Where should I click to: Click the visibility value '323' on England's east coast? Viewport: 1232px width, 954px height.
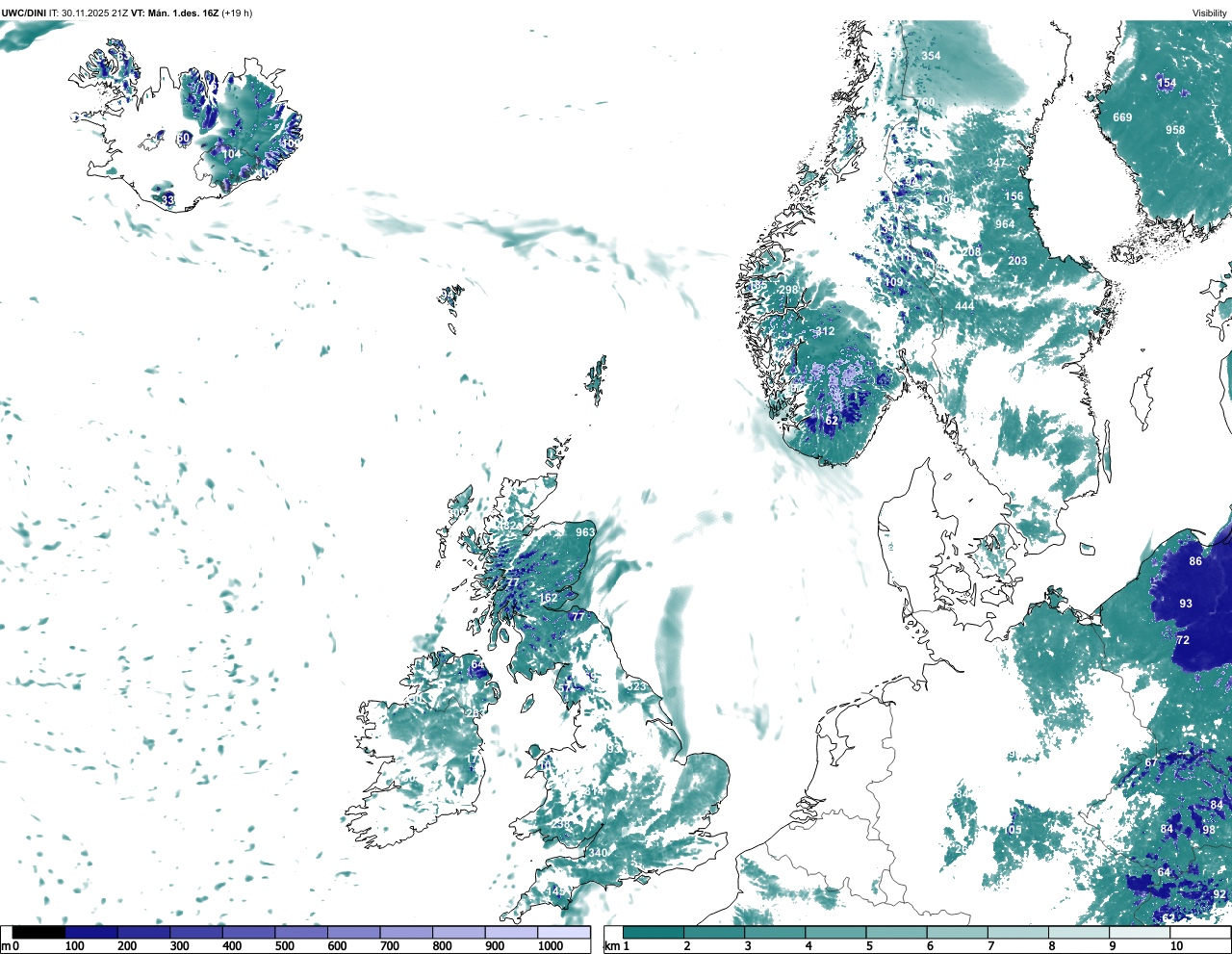pyautogui.click(x=637, y=686)
